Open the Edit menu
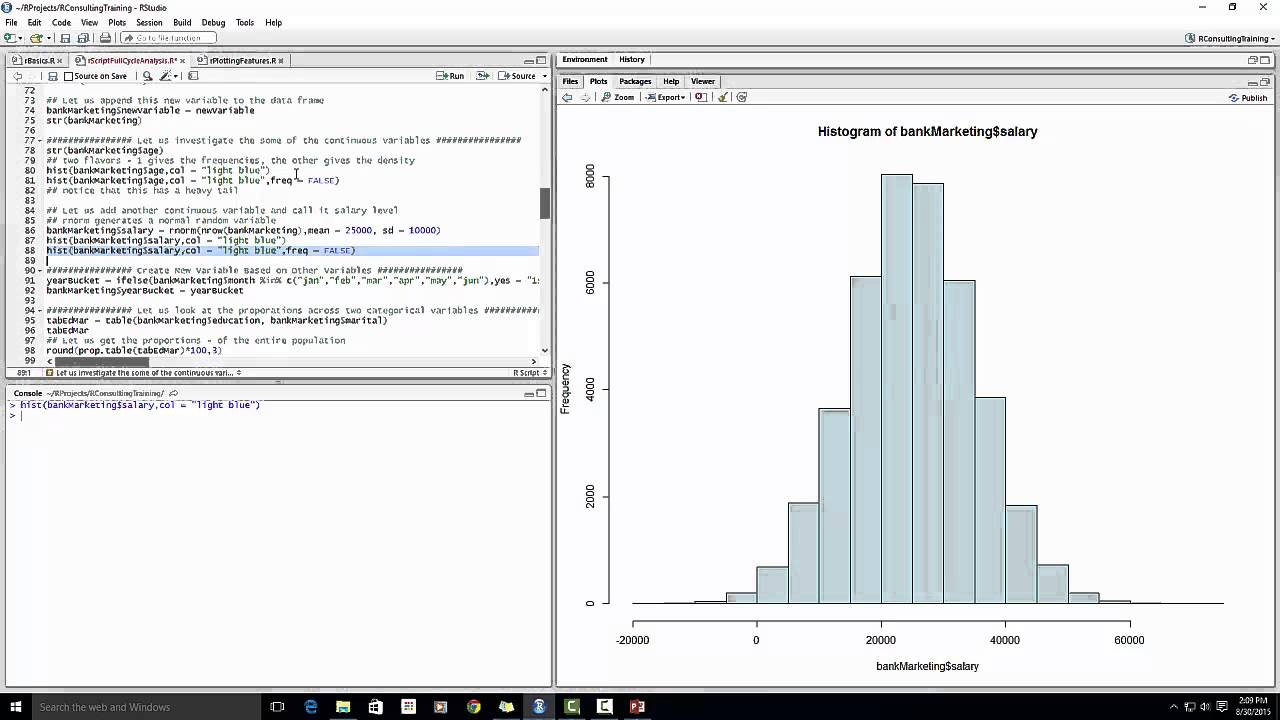The width and height of the screenshot is (1280, 720). pyautogui.click(x=35, y=22)
